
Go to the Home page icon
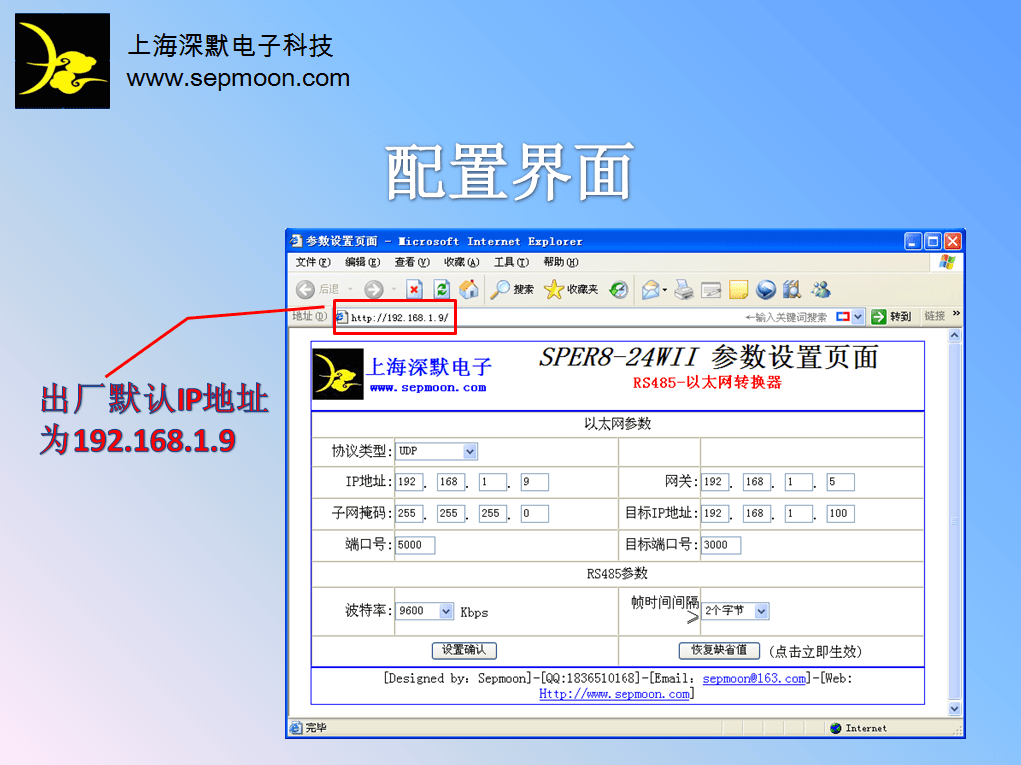[468, 290]
